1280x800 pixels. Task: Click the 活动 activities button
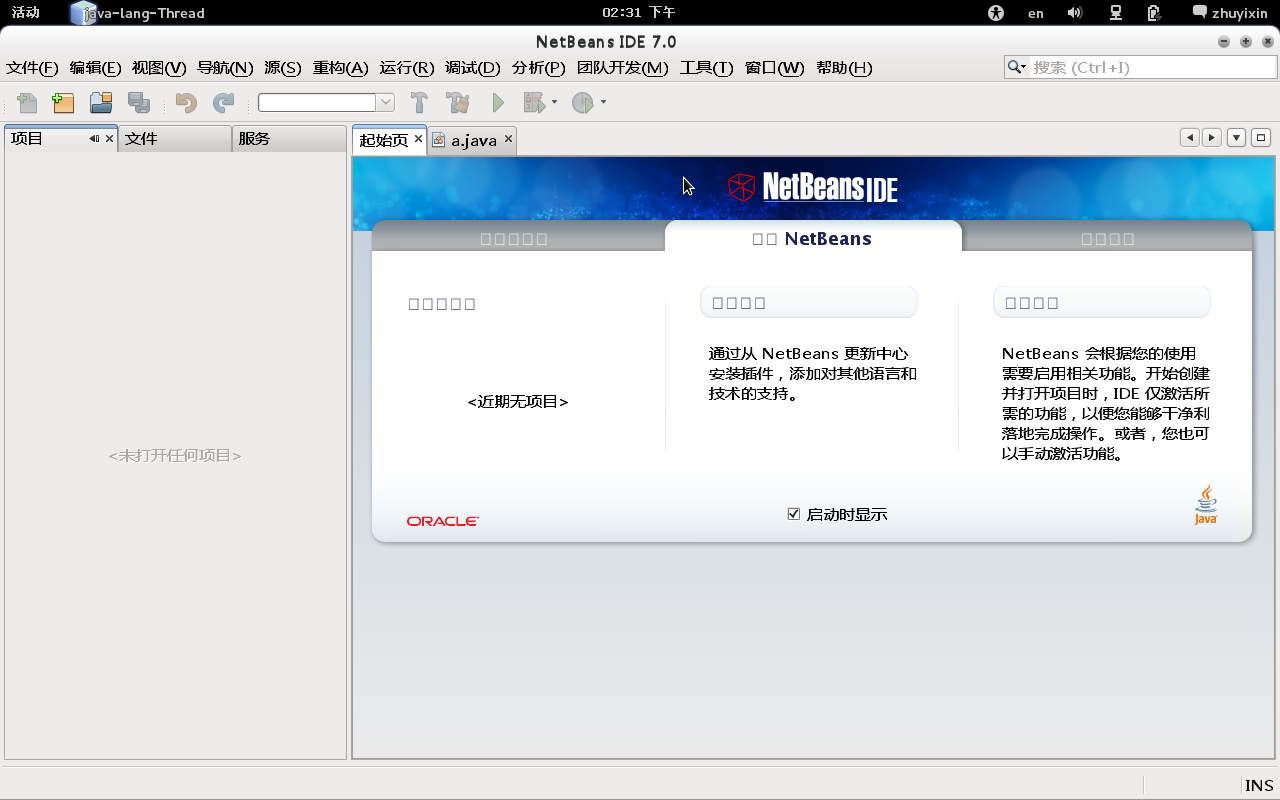(x=26, y=13)
